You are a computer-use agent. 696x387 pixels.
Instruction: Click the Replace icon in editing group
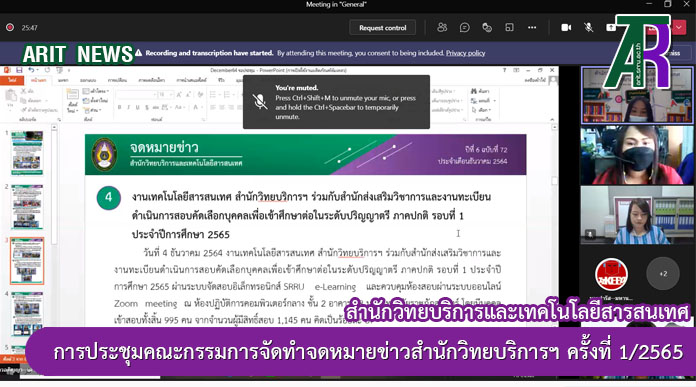(474, 101)
